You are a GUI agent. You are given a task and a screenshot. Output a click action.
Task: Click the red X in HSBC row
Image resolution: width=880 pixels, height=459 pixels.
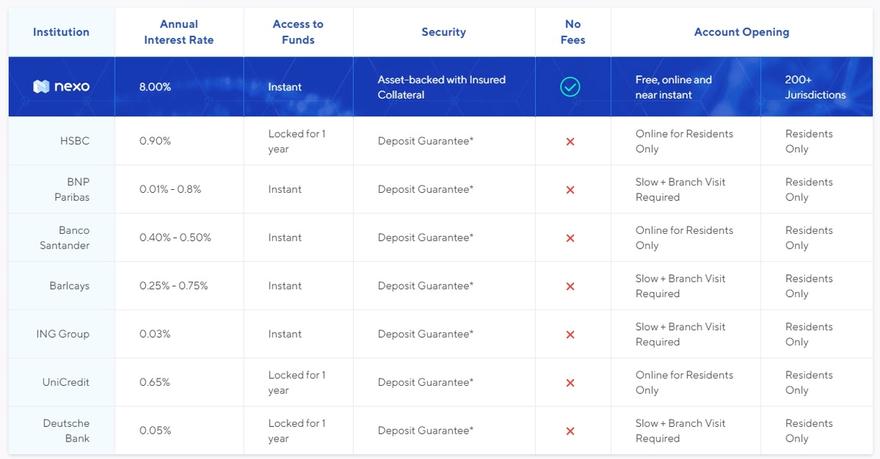pyautogui.click(x=570, y=142)
